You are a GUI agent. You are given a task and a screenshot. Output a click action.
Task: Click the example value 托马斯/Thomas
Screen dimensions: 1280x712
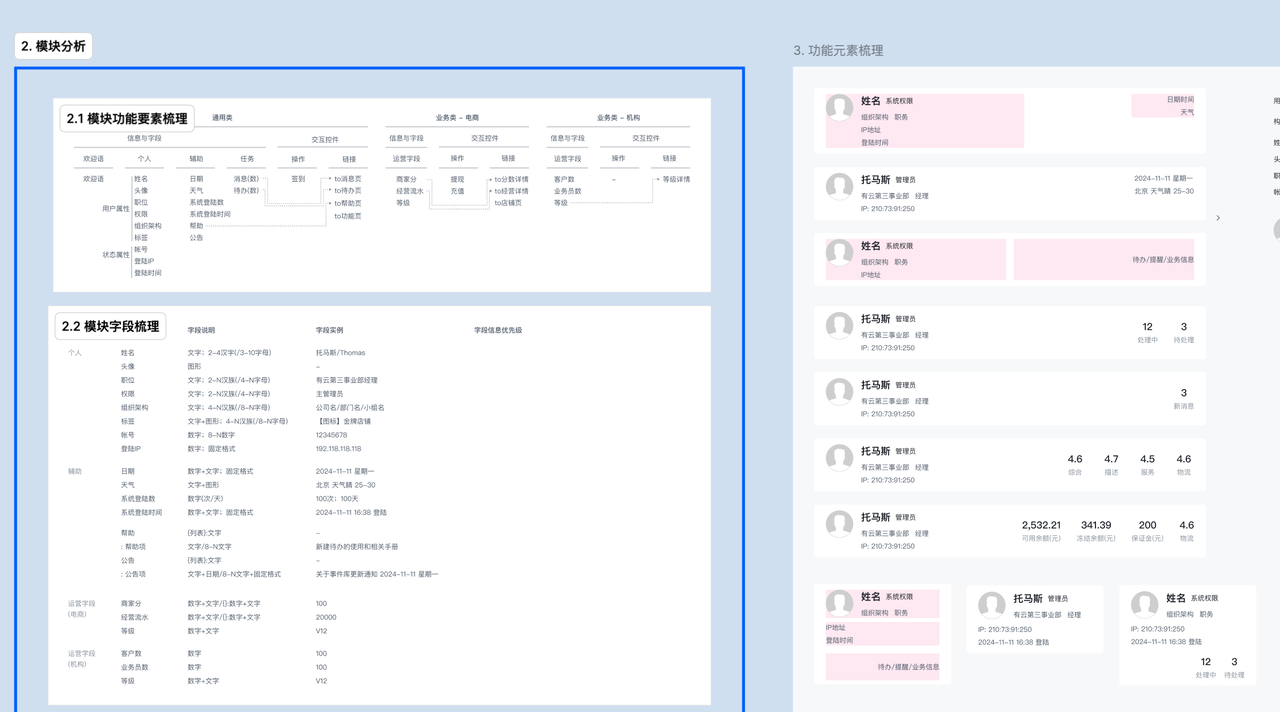pos(341,353)
